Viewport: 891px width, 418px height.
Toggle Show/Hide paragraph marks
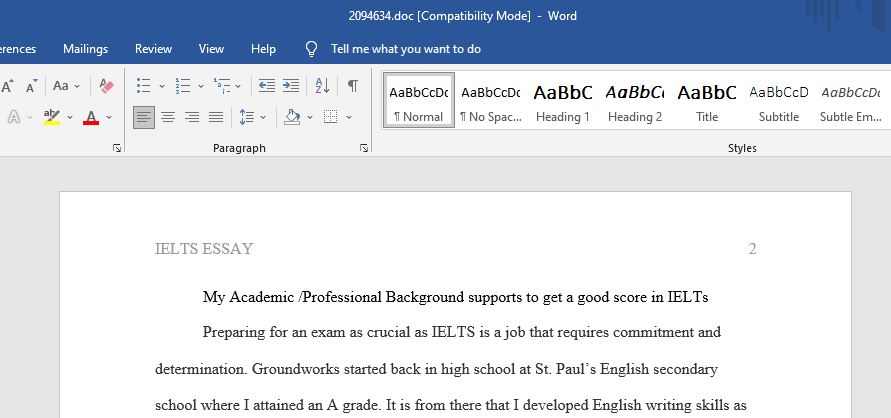(x=353, y=86)
